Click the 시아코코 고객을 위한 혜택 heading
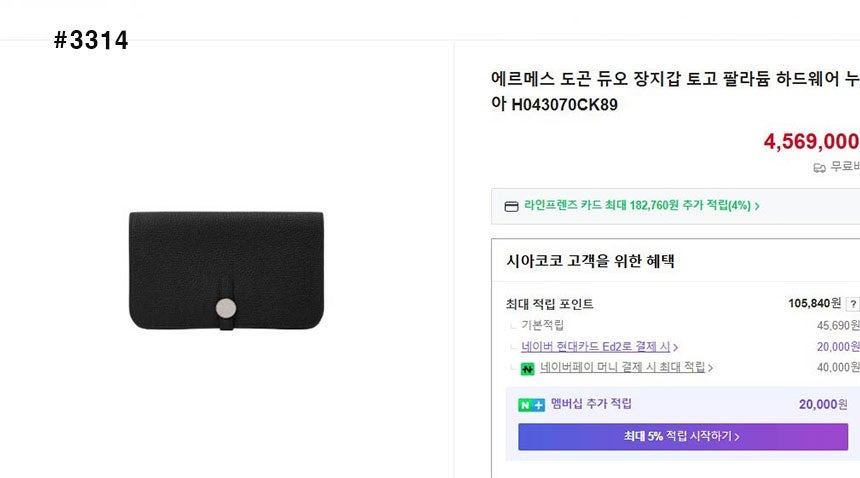 point(590,262)
